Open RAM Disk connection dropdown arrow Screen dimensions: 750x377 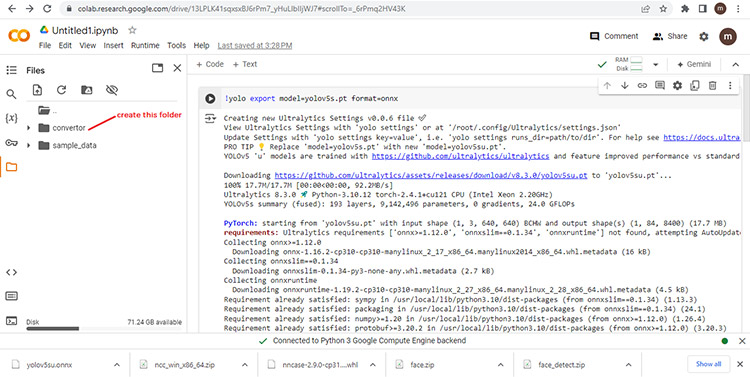pyautogui.click(x=655, y=65)
